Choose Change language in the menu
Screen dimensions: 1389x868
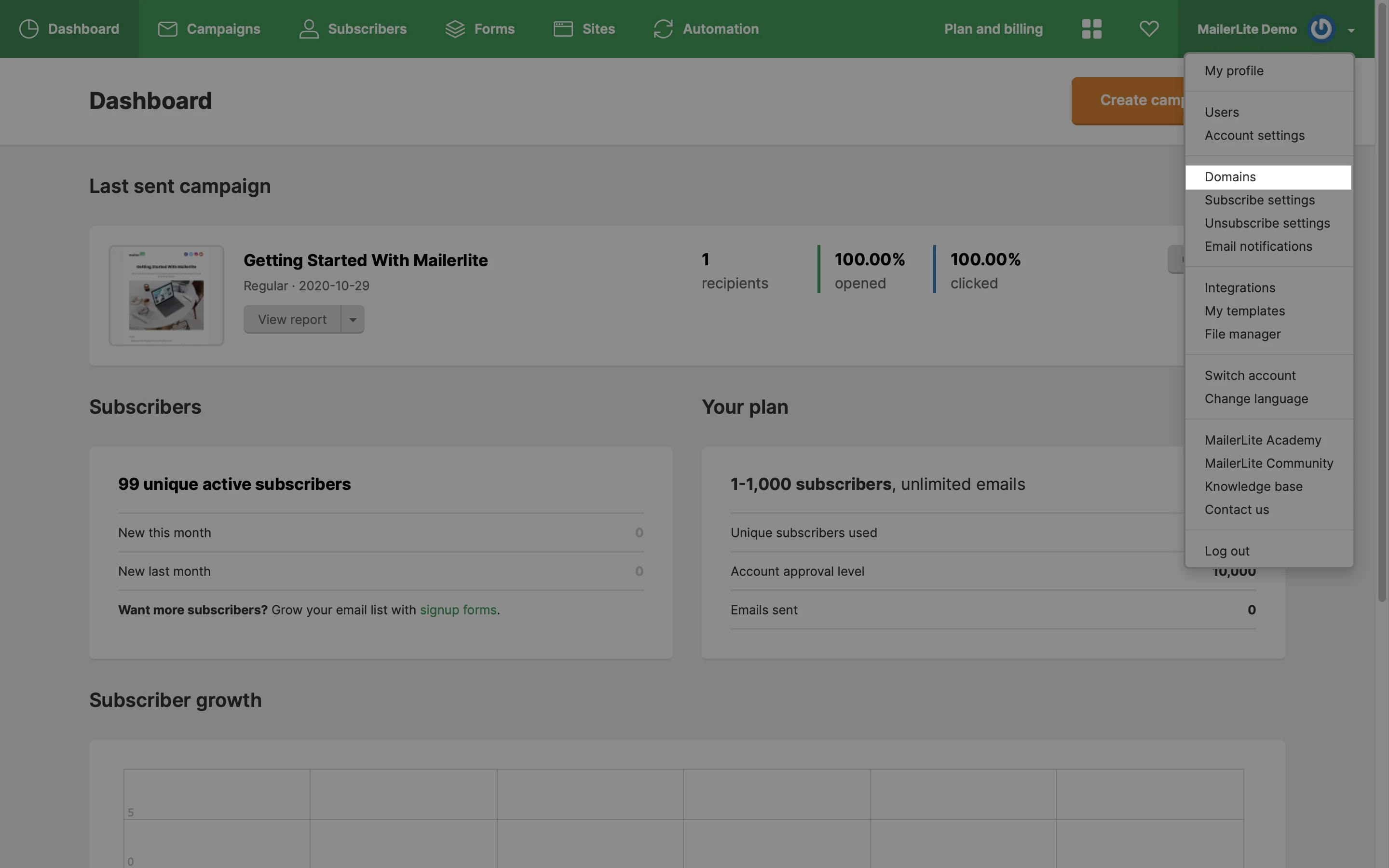pos(1256,399)
